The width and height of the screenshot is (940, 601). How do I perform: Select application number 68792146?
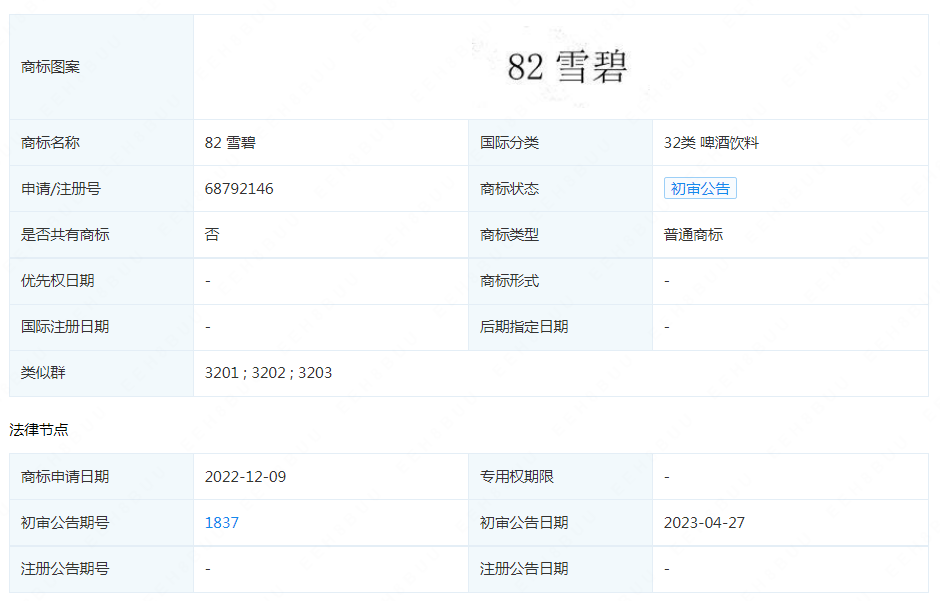[x=239, y=189]
